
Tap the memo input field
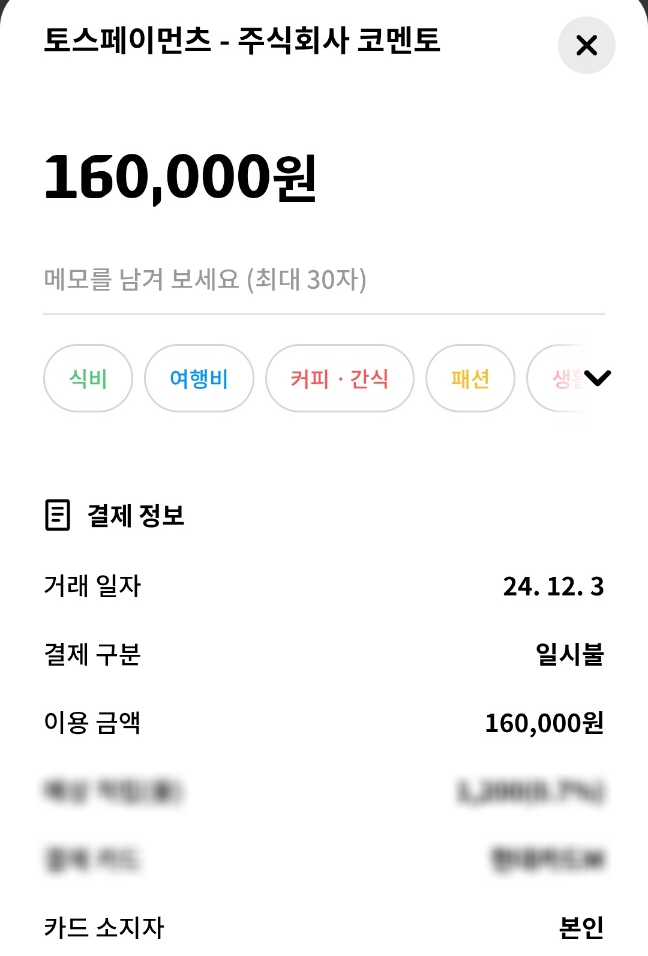pyautogui.click(x=300, y=280)
